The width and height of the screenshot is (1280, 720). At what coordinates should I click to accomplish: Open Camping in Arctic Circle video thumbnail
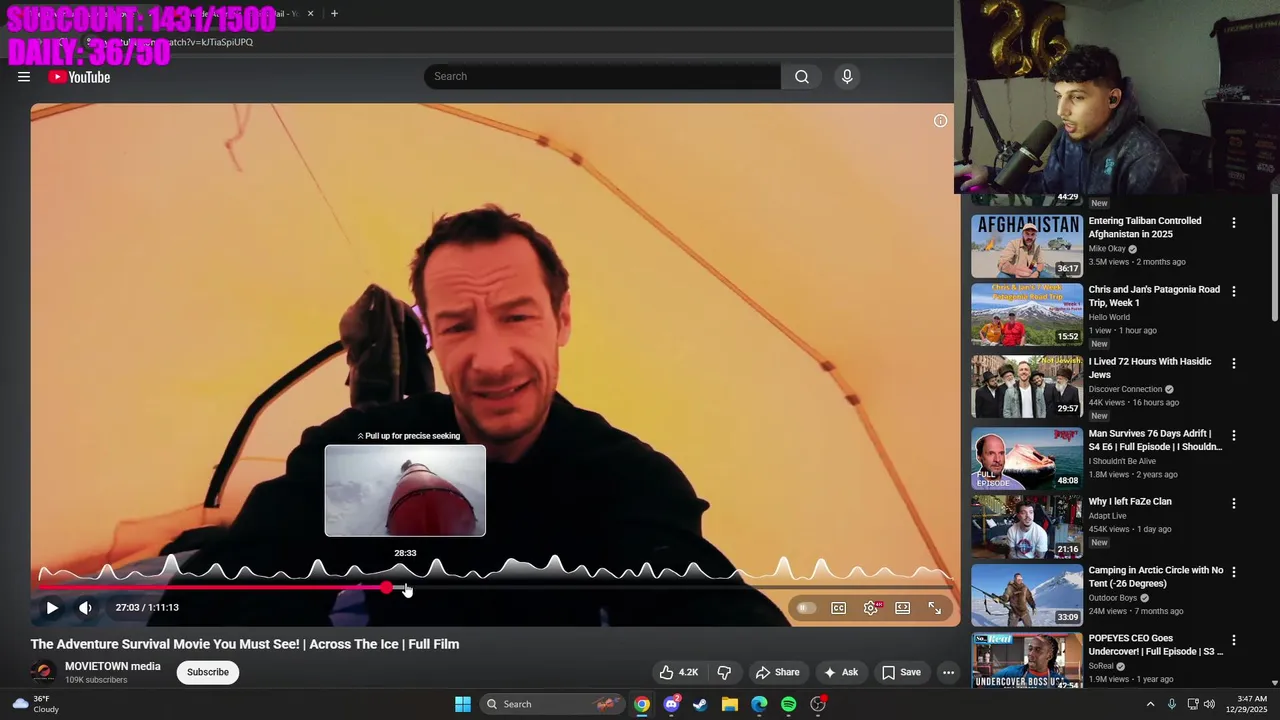coord(1027,595)
